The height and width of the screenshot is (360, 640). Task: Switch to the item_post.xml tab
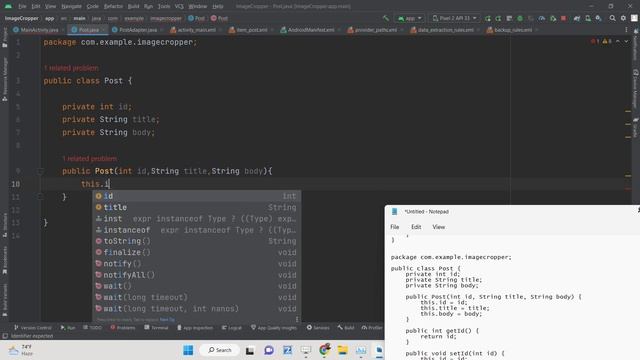(251, 30)
